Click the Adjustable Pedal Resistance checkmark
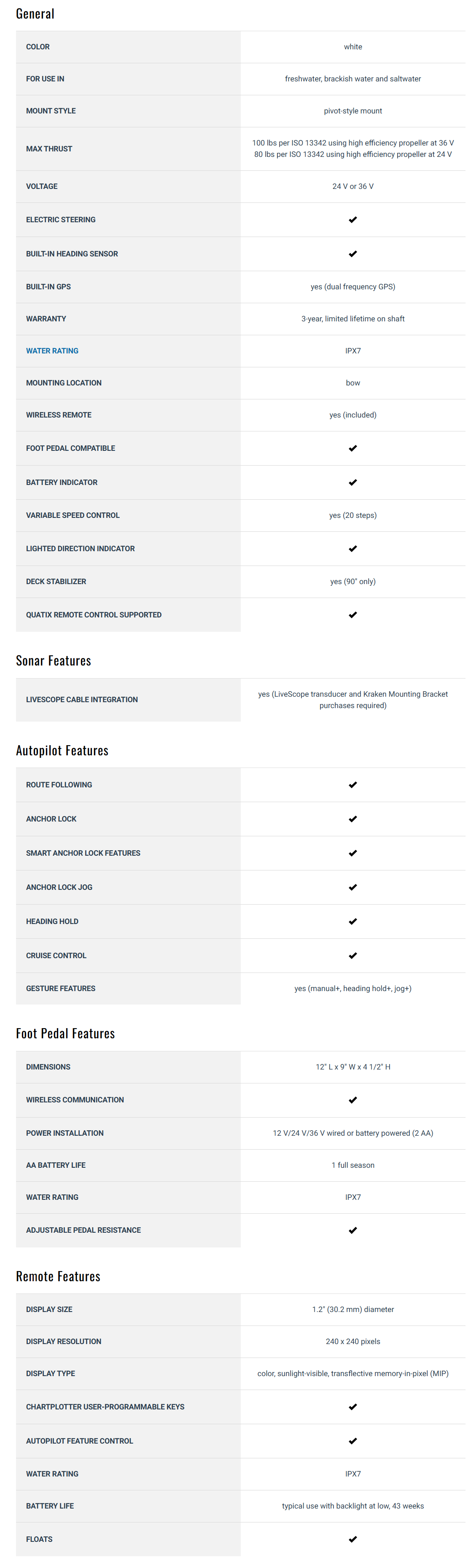The width and height of the screenshot is (471, 1568). tap(353, 1230)
